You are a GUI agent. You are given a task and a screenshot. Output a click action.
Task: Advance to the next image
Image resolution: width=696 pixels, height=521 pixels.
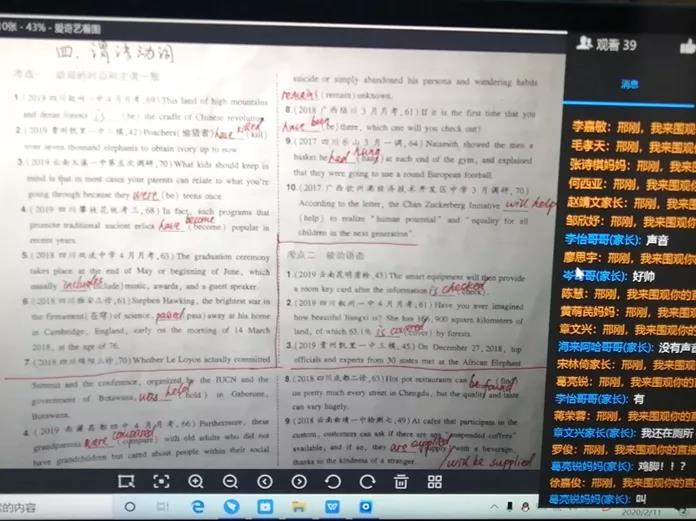click(x=299, y=481)
